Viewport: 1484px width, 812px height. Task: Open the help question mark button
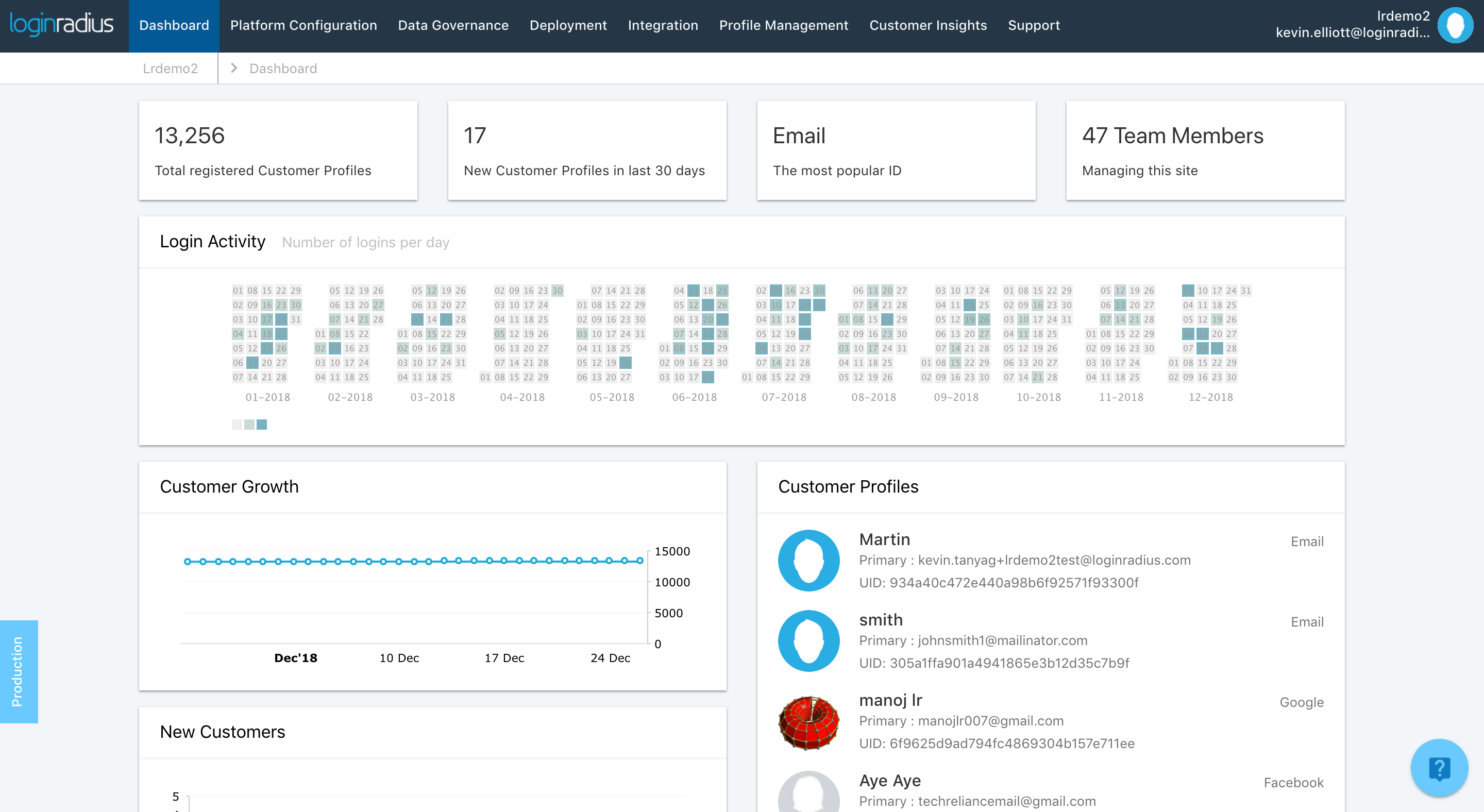coord(1440,767)
